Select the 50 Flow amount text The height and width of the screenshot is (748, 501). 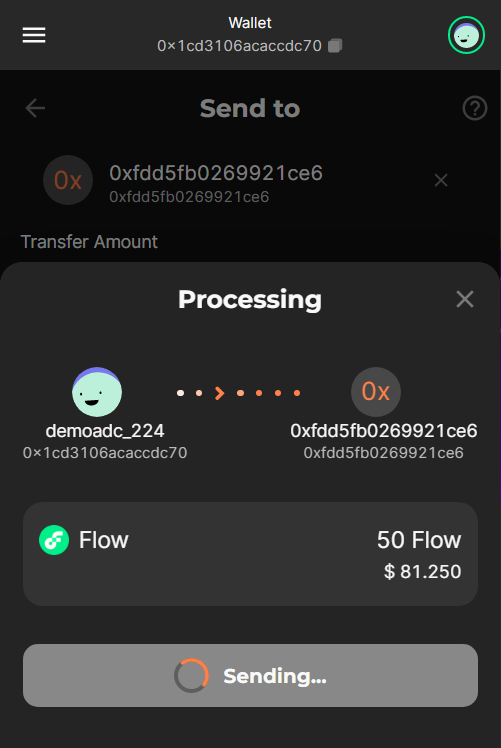pos(419,540)
